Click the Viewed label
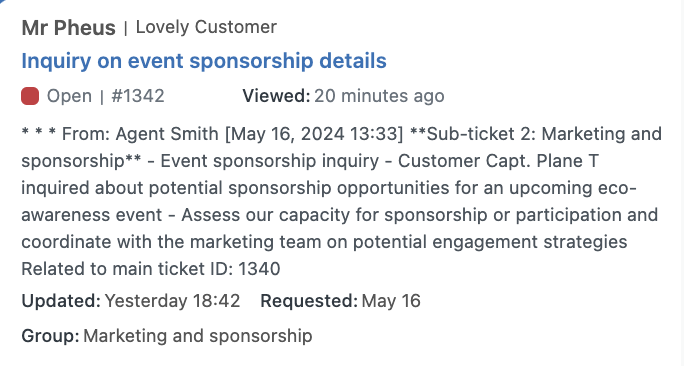The width and height of the screenshot is (684, 366). tap(276, 96)
